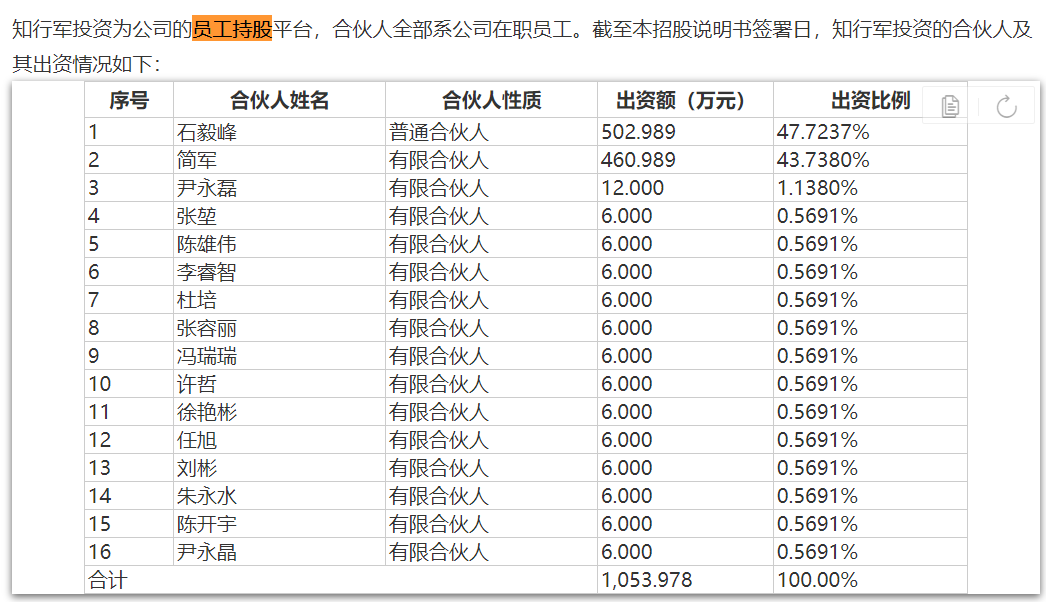Click the name cell 徐艳彬
The image size is (1046, 602).
click(280, 412)
